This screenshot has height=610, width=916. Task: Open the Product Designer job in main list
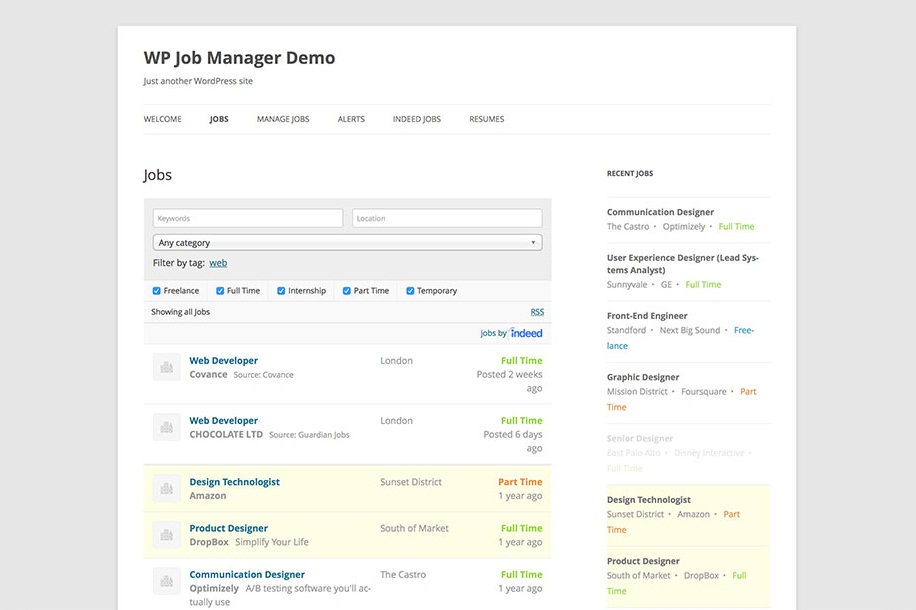[x=228, y=528]
